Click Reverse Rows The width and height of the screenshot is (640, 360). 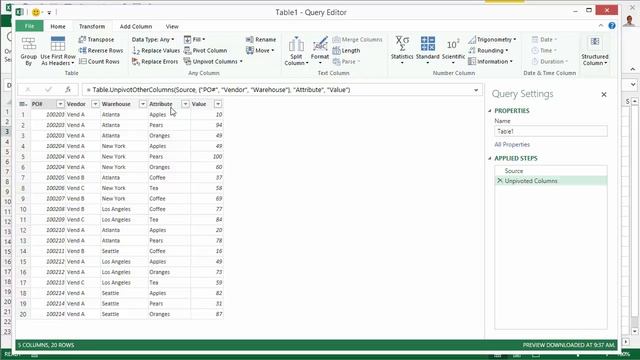(101, 51)
